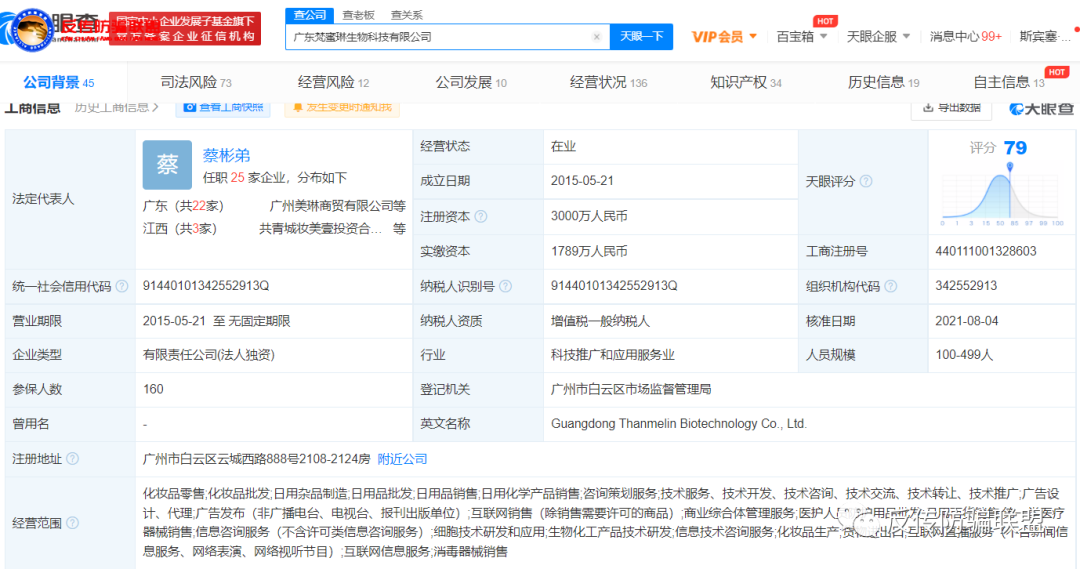Image resolution: width=1080 pixels, height=569 pixels.
Task: Open the 自主信息 13 tab
Action: coord(1008,83)
